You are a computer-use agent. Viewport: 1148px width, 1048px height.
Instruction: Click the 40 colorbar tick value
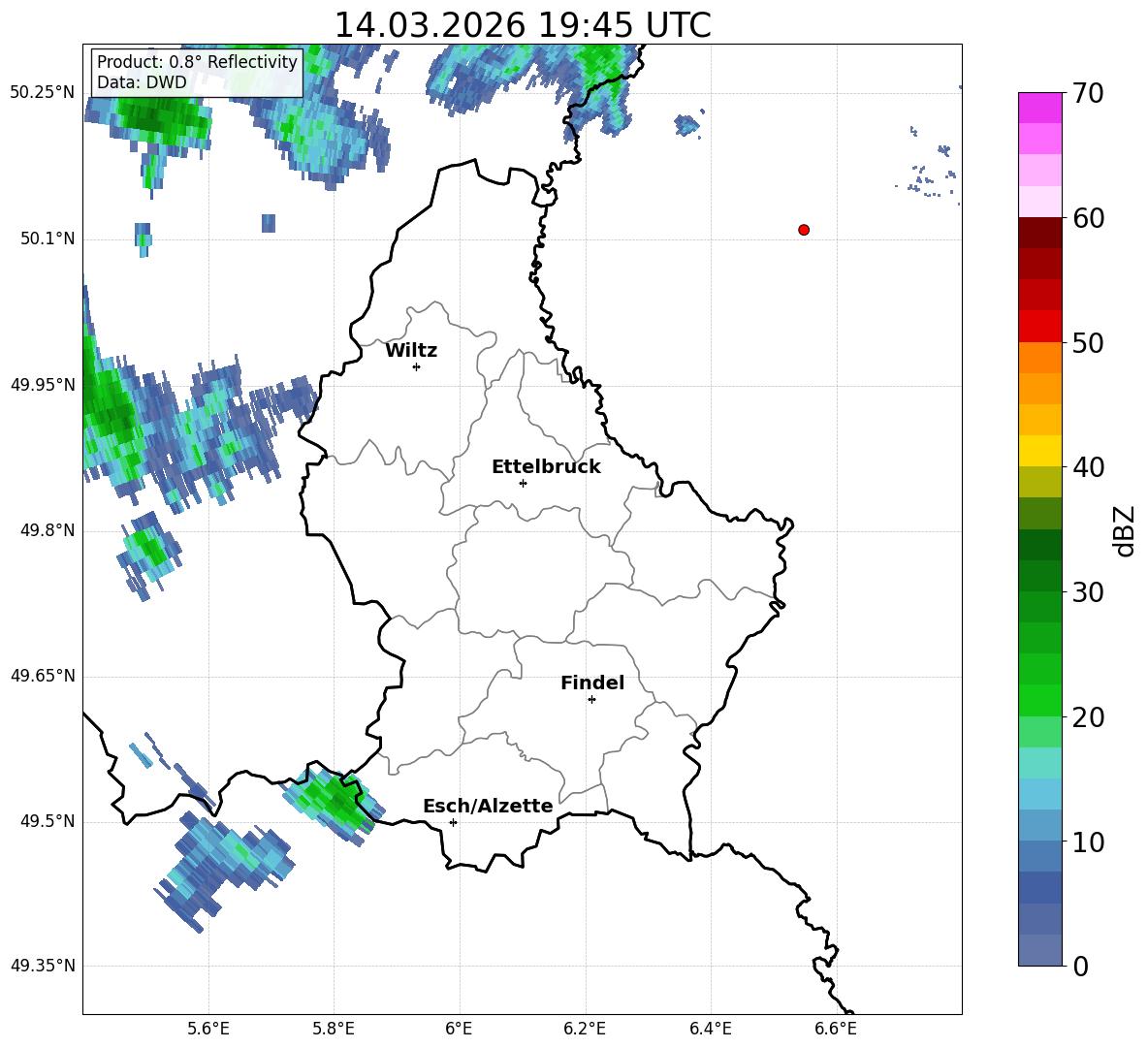point(1088,467)
